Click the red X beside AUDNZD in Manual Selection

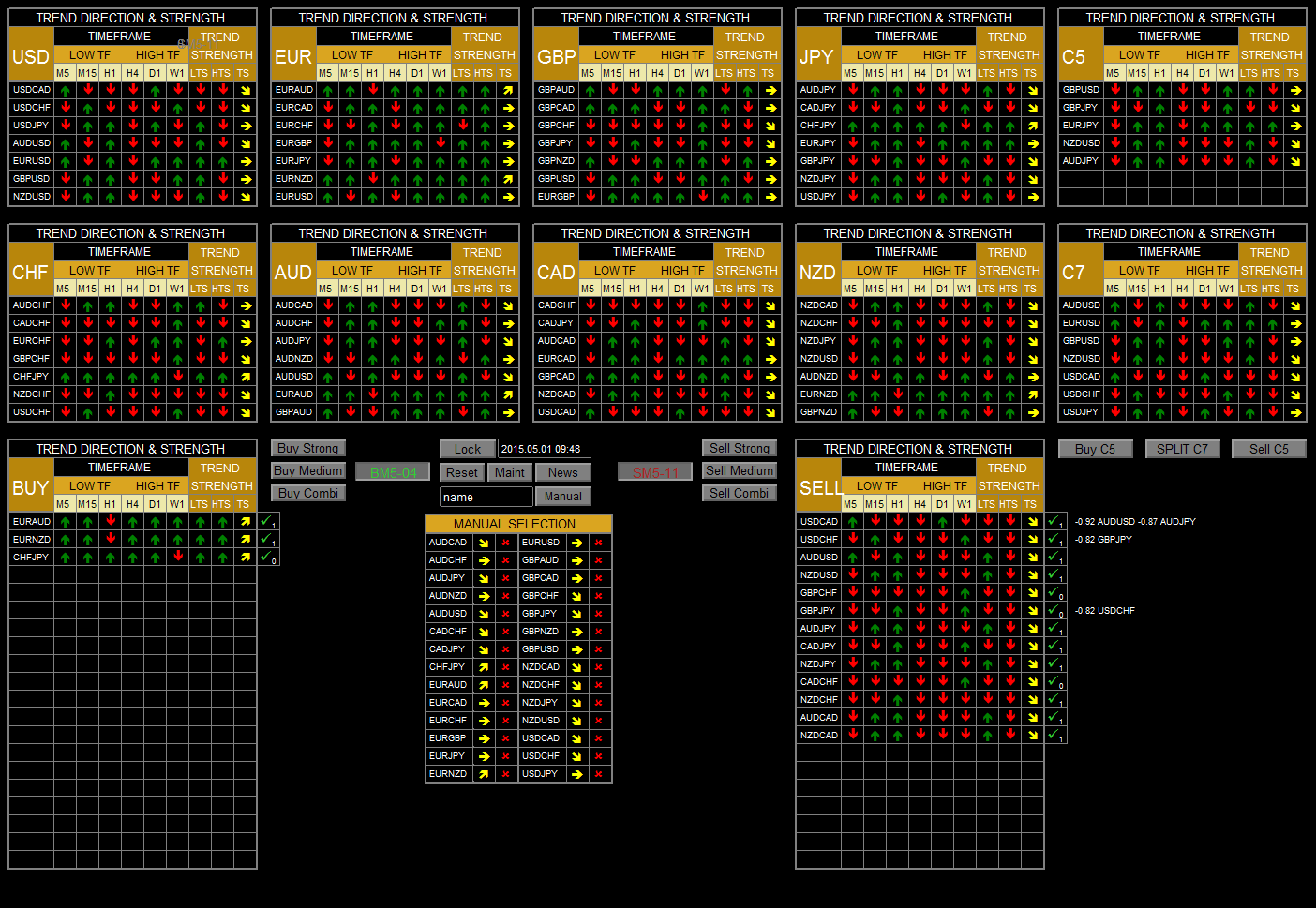(506, 596)
